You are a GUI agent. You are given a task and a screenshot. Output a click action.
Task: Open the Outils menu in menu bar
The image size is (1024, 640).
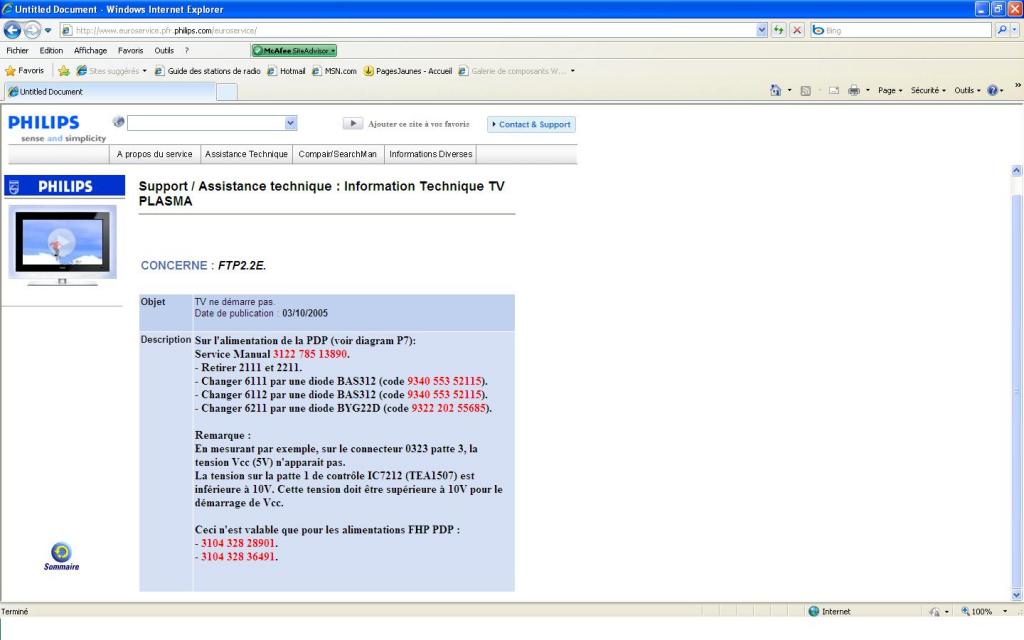(164, 50)
